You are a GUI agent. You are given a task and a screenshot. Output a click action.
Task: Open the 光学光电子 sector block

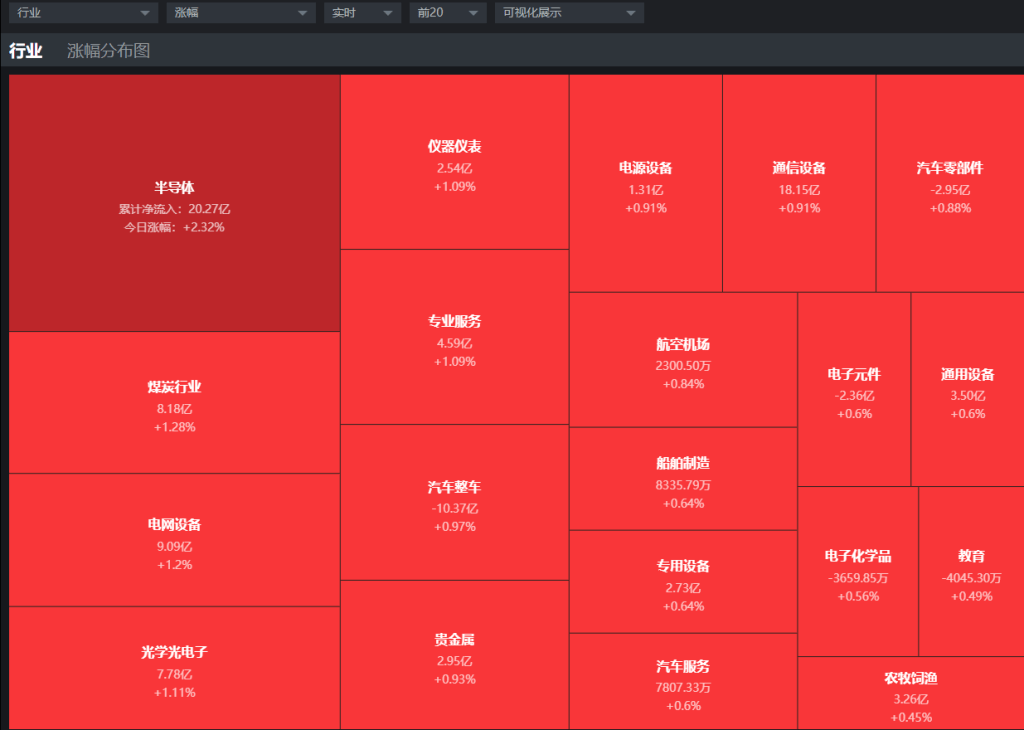point(174,668)
